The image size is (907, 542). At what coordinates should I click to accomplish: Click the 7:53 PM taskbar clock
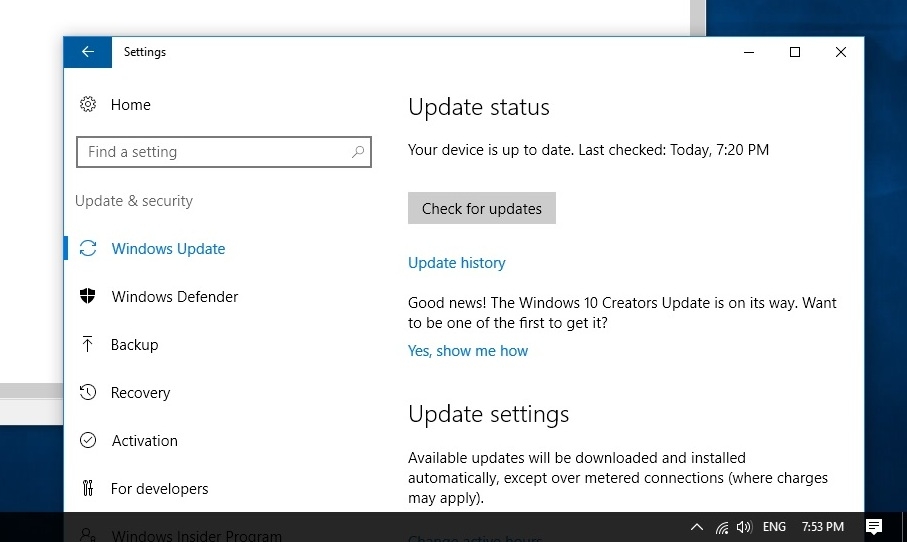point(823,527)
